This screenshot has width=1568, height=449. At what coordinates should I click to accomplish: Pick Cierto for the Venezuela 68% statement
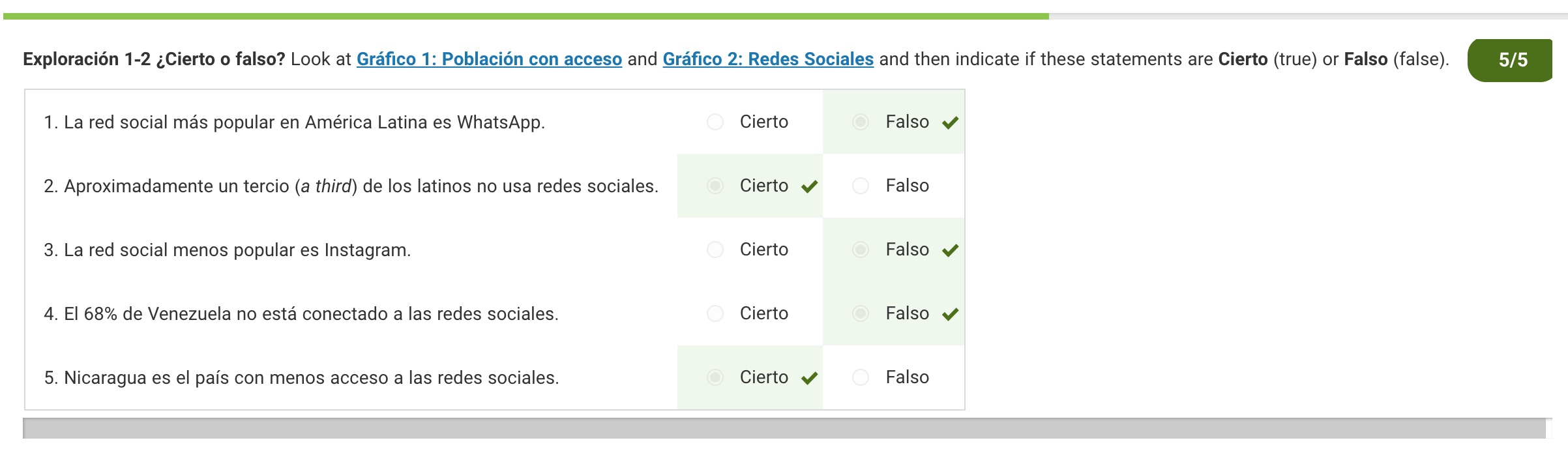[715, 313]
